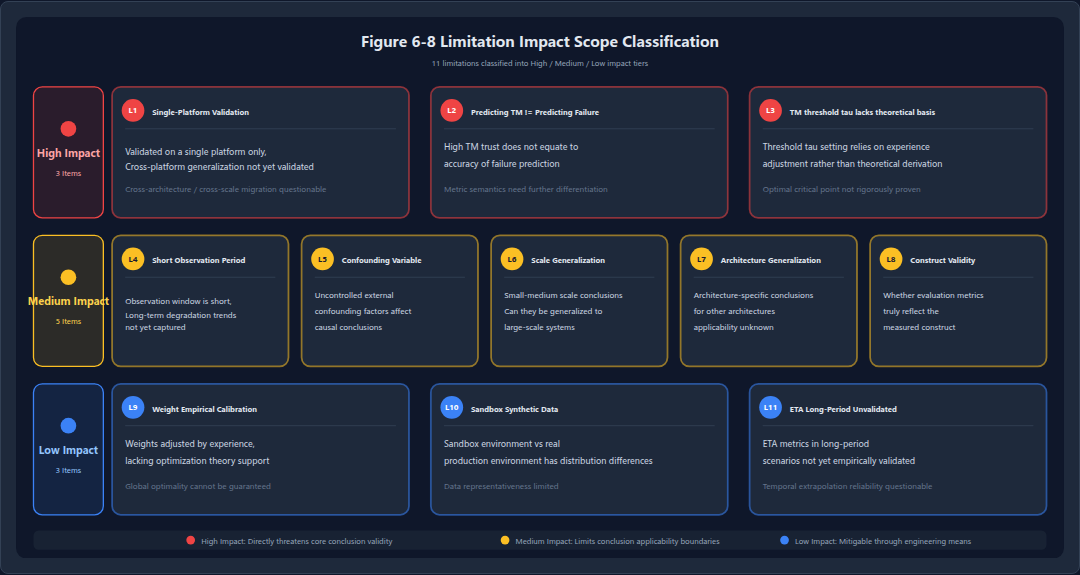
Task: Click '3 Items' under Low Impact
Action: coord(68,470)
